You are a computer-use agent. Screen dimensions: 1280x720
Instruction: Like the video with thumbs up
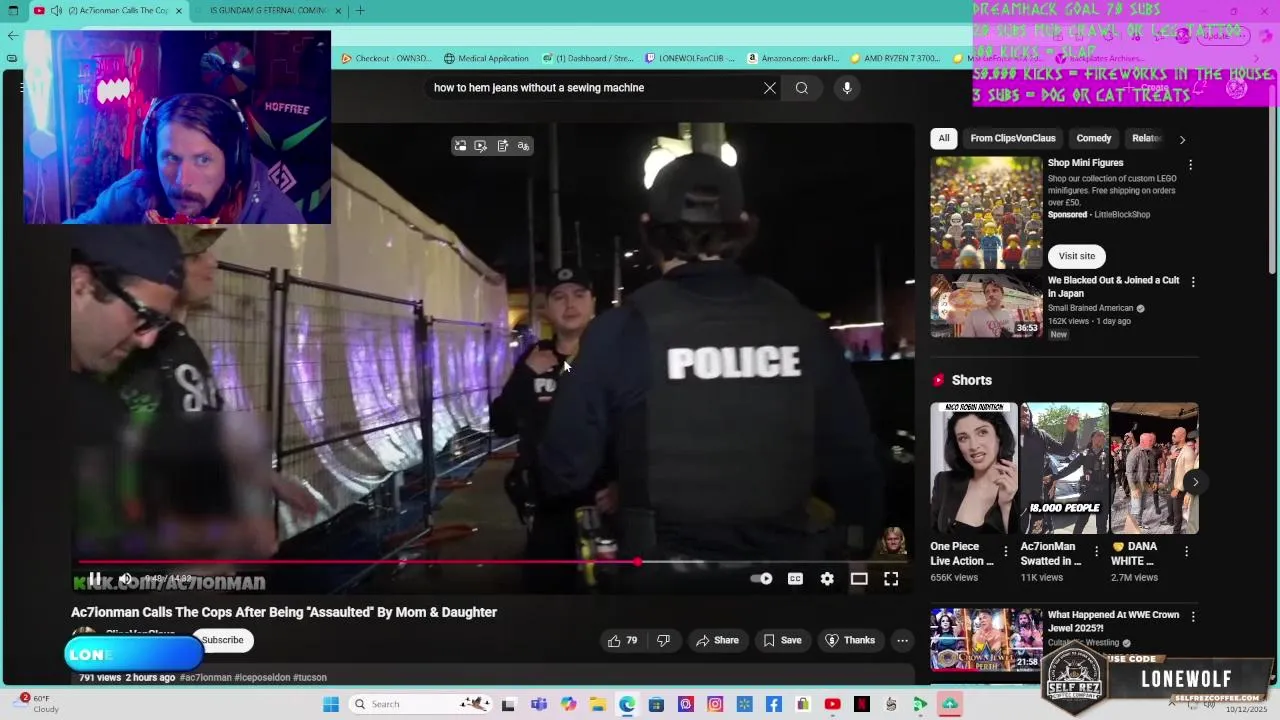tap(623, 640)
